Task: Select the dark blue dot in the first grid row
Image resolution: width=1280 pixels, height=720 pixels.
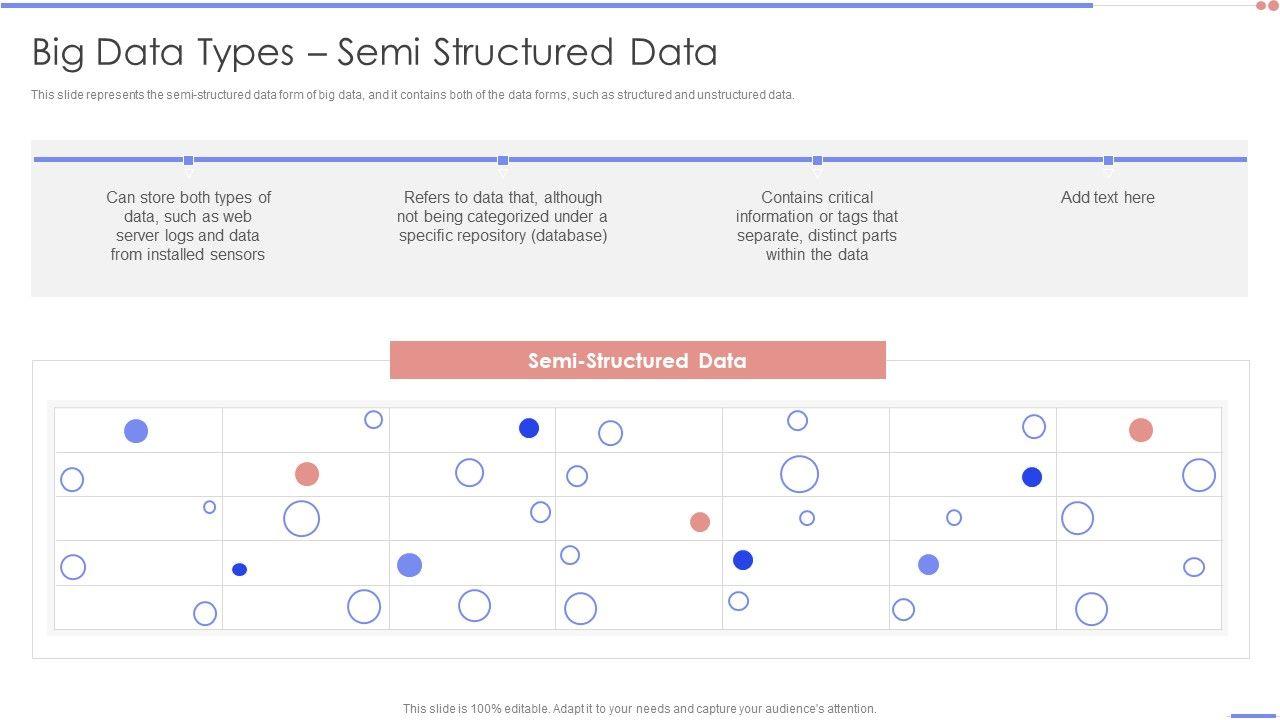Action: (529, 428)
